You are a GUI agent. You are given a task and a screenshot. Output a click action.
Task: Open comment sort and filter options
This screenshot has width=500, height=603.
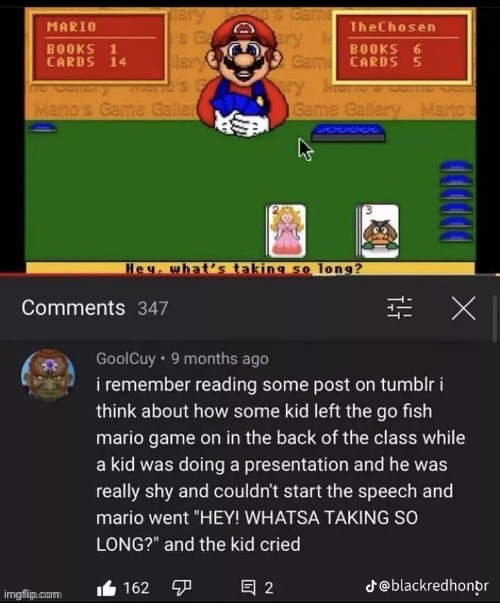point(399,308)
